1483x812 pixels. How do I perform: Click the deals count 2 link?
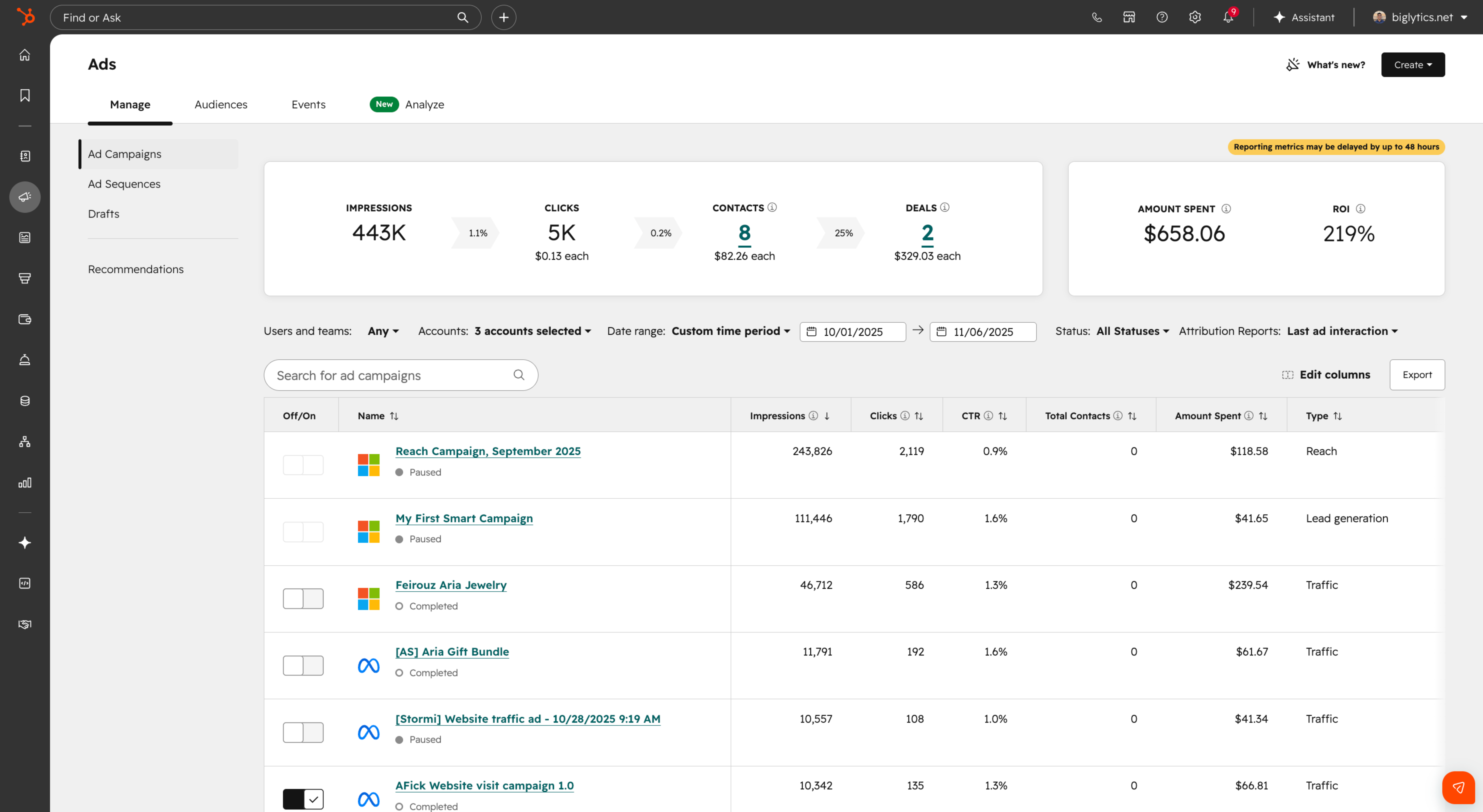(927, 233)
